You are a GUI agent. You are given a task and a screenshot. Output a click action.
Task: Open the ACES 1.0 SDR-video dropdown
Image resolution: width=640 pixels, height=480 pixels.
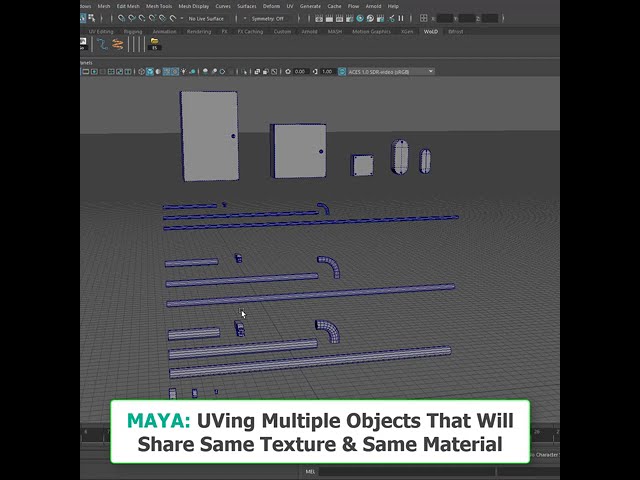coord(391,71)
